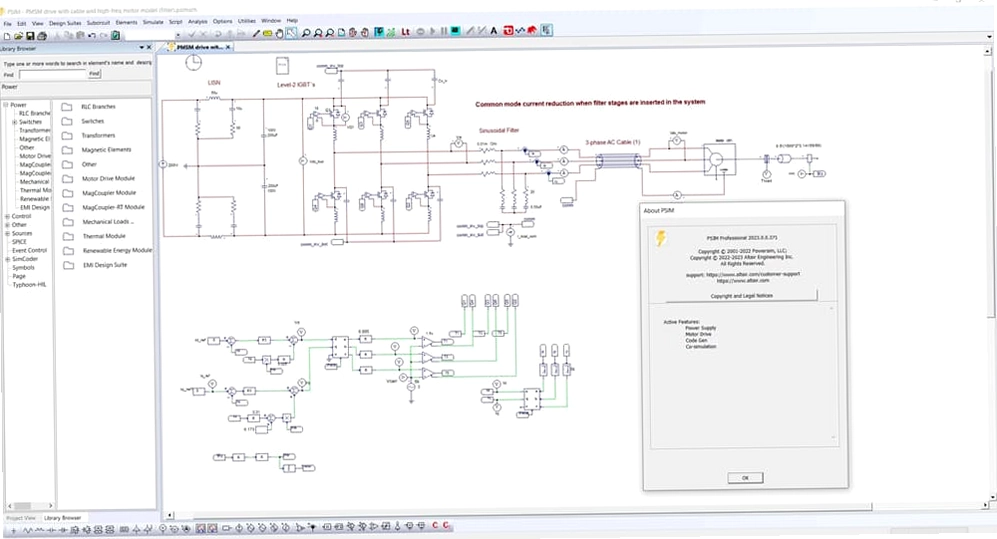997x539 pixels.
Task: Expand the Other top-level tree node
Action: [x=7, y=225]
